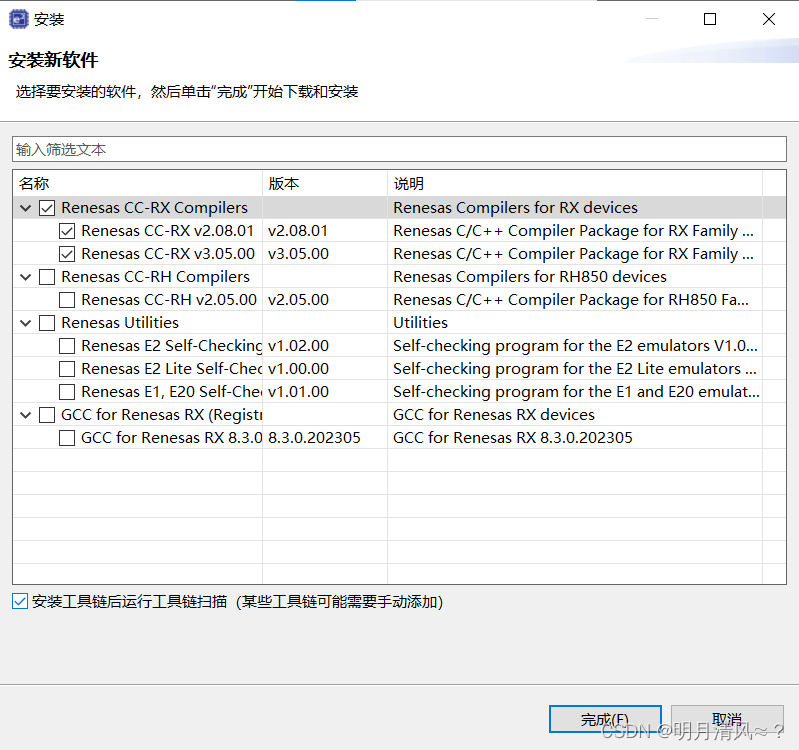
Task: Select the 'Renesas CC-RX v3.05.00' item label
Action: [x=168, y=254]
